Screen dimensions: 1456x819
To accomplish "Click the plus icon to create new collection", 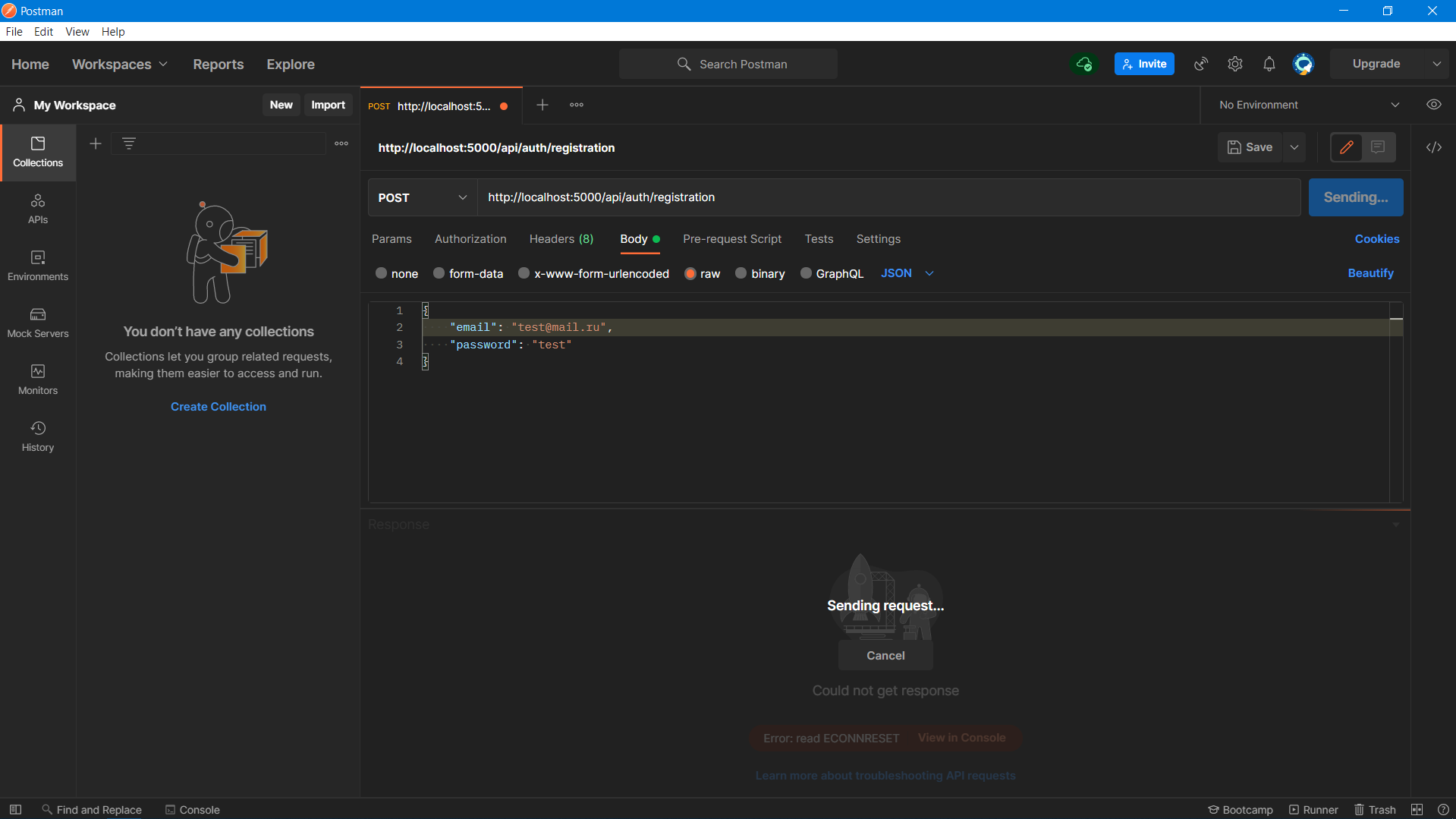I will (x=96, y=143).
